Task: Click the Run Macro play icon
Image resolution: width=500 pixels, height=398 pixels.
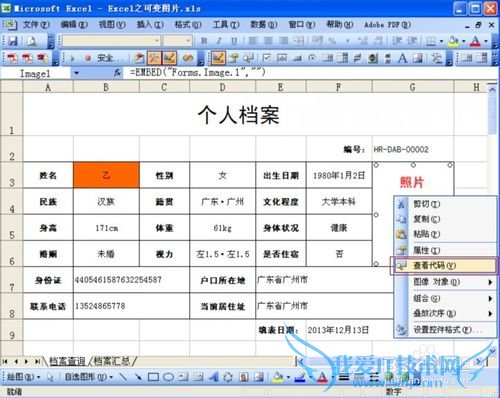Action: click(72, 58)
